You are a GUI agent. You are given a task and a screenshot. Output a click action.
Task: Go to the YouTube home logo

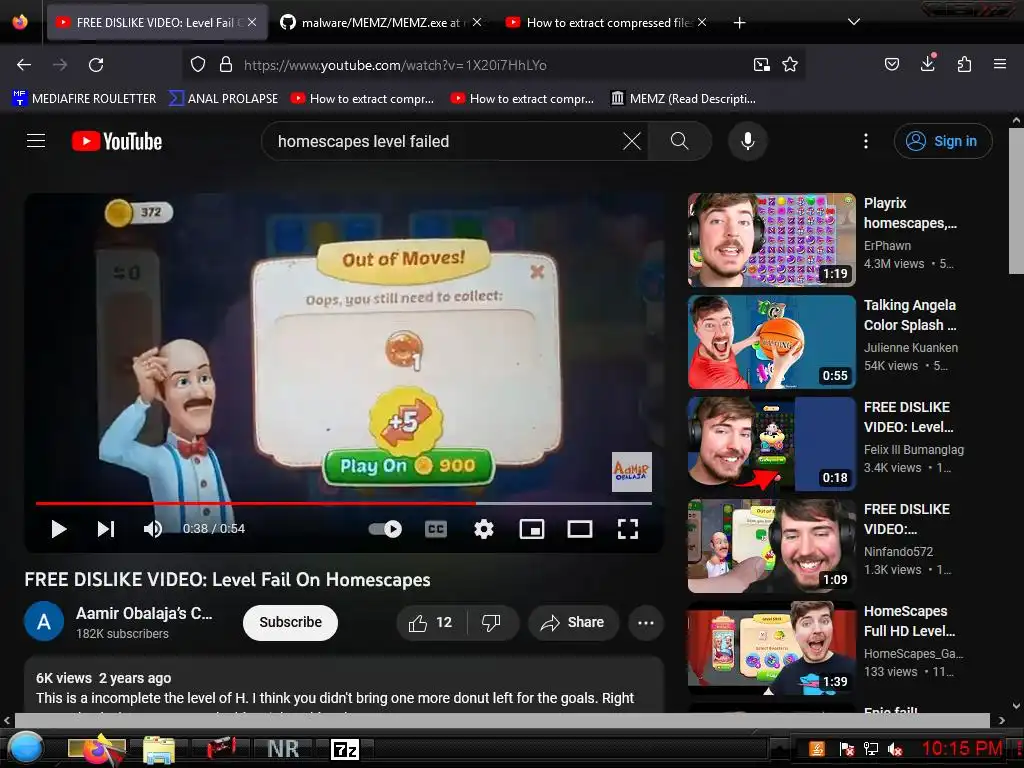click(117, 141)
